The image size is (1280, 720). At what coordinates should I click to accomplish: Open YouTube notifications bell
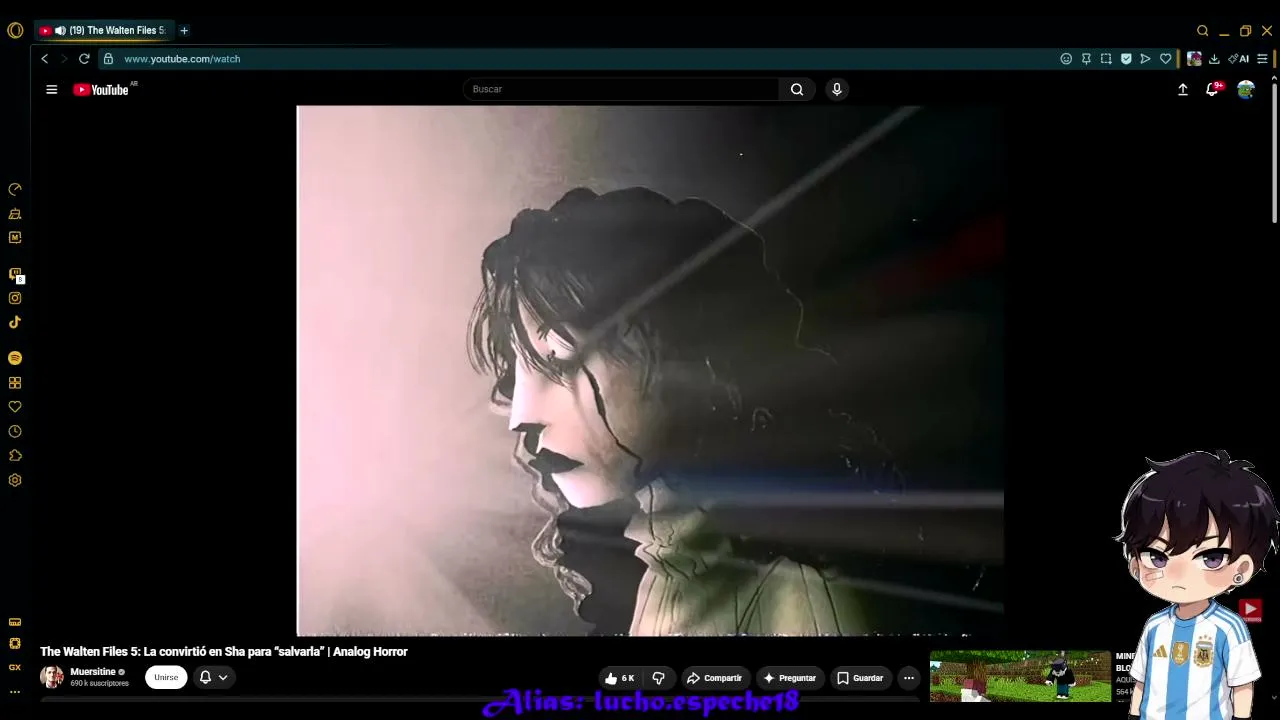click(x=1212, y=89)
